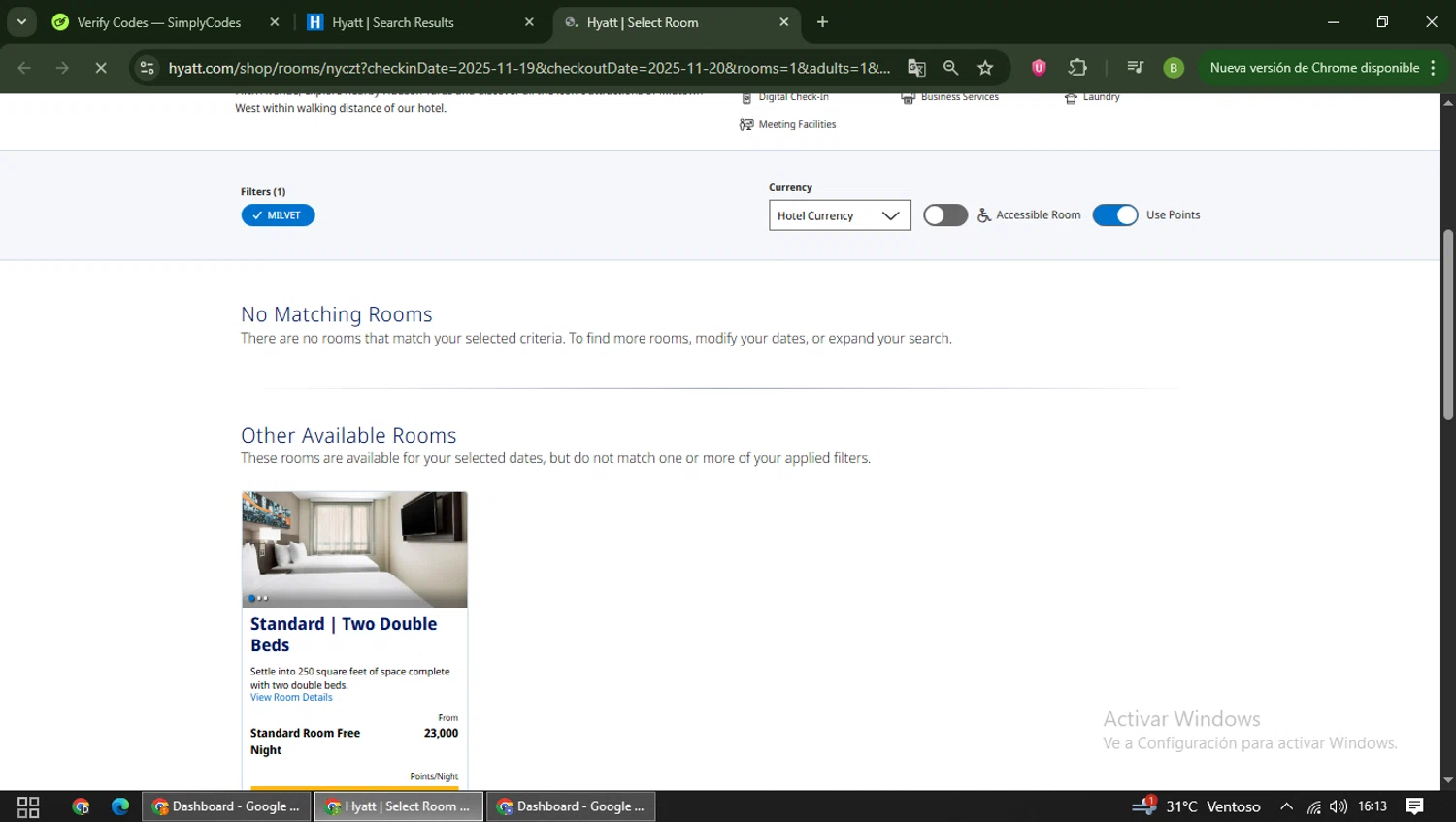Viewport: 1456px width, 822px height.
Task: Go back to the previous page
Action: [24, 68]
